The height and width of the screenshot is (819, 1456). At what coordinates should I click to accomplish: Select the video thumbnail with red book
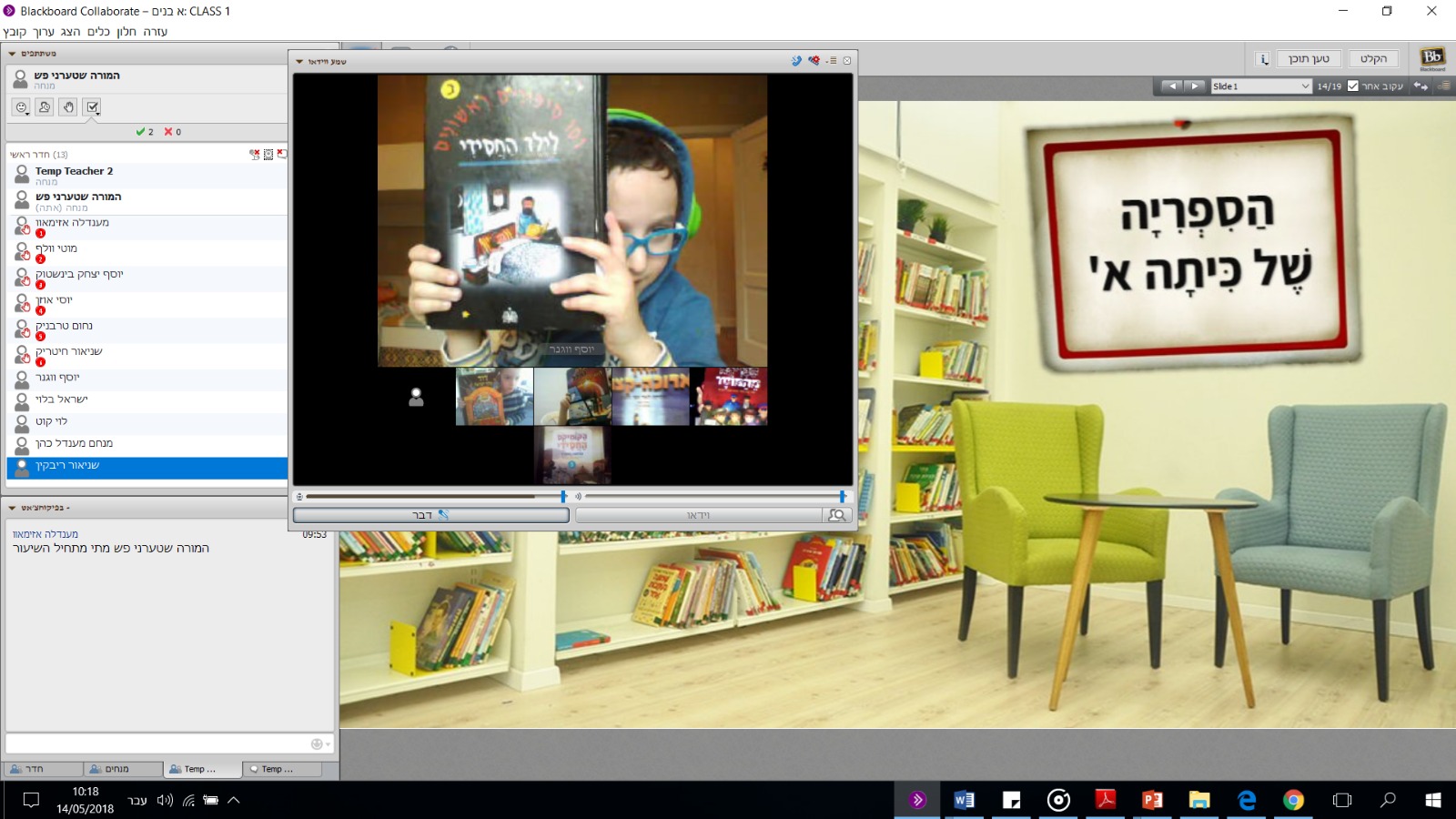pos(729,397)
